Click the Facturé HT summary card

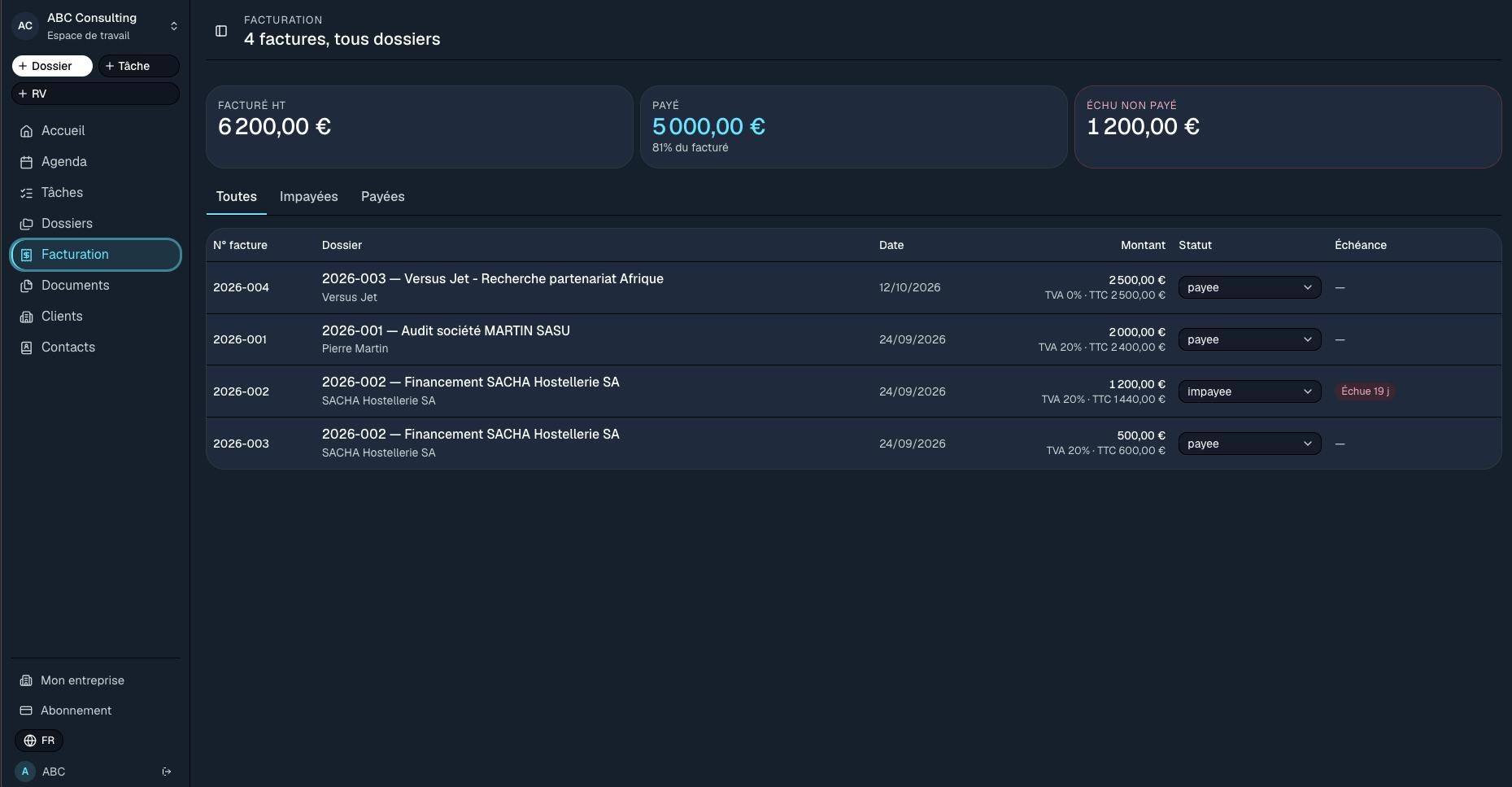[419, 127]
